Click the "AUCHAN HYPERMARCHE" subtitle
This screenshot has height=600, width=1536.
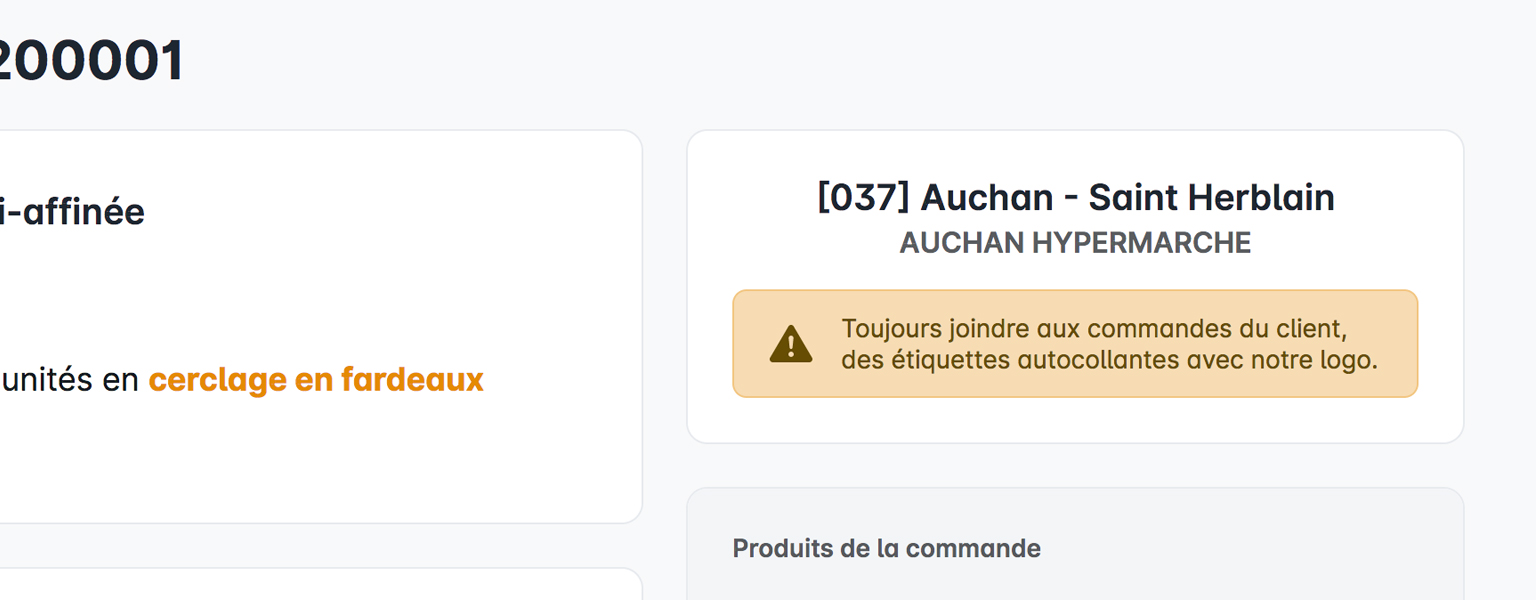pos(1075,243)
